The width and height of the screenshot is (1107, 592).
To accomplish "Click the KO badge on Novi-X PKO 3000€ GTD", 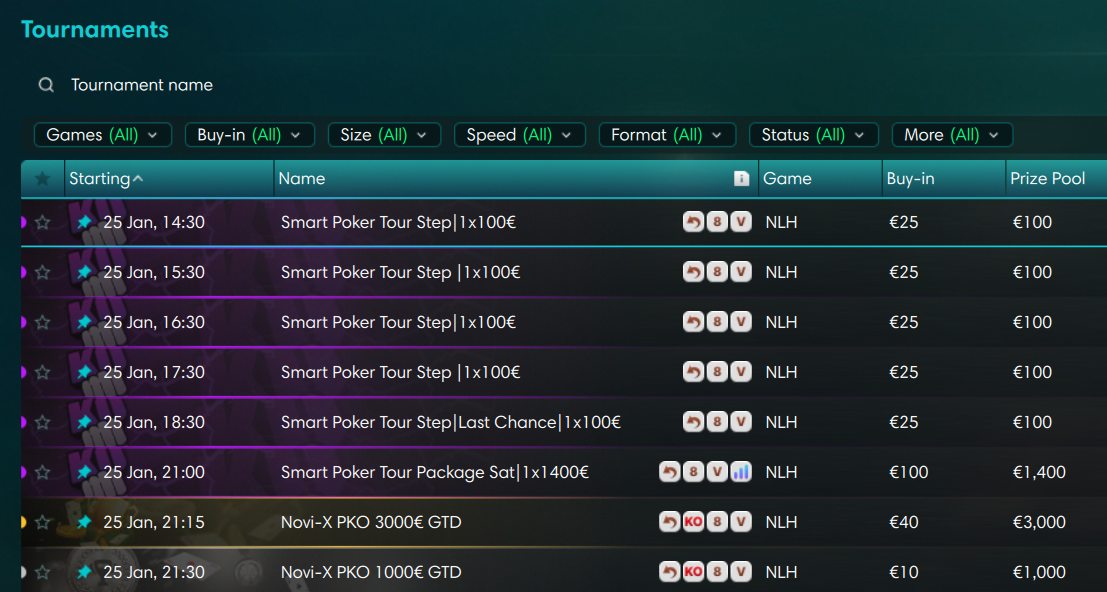I will pyautogui.click(x=693, y=522).
